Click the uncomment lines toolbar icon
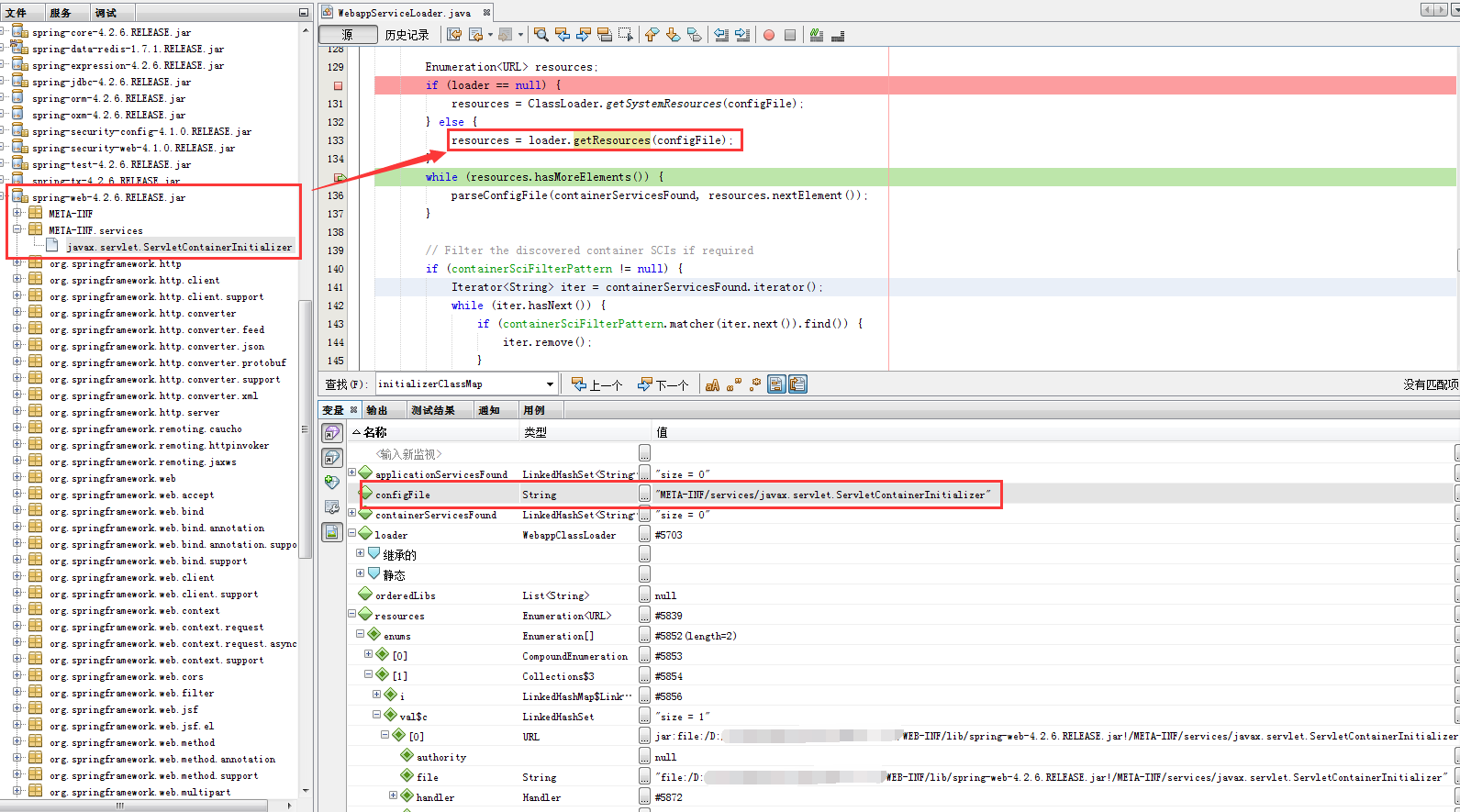Viewport: 1460px width, 812px height. (838, 35)
